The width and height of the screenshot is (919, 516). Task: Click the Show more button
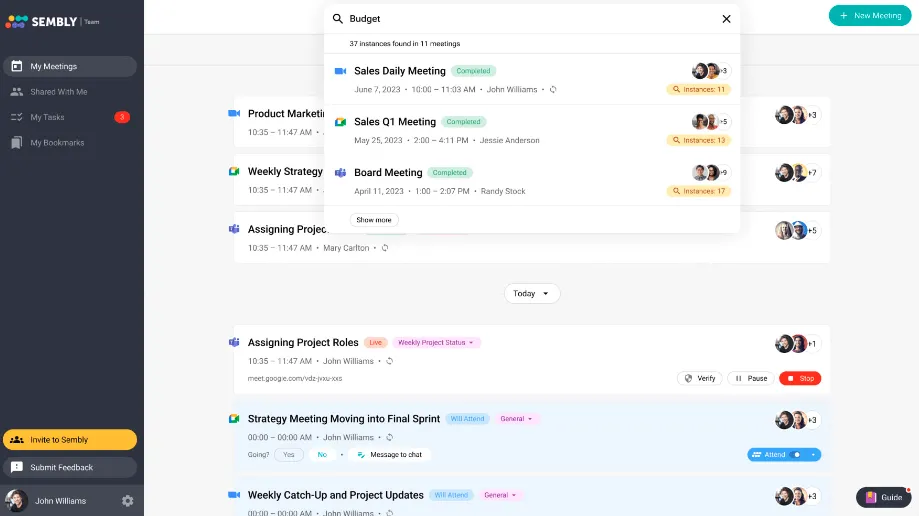pos(374,220)
